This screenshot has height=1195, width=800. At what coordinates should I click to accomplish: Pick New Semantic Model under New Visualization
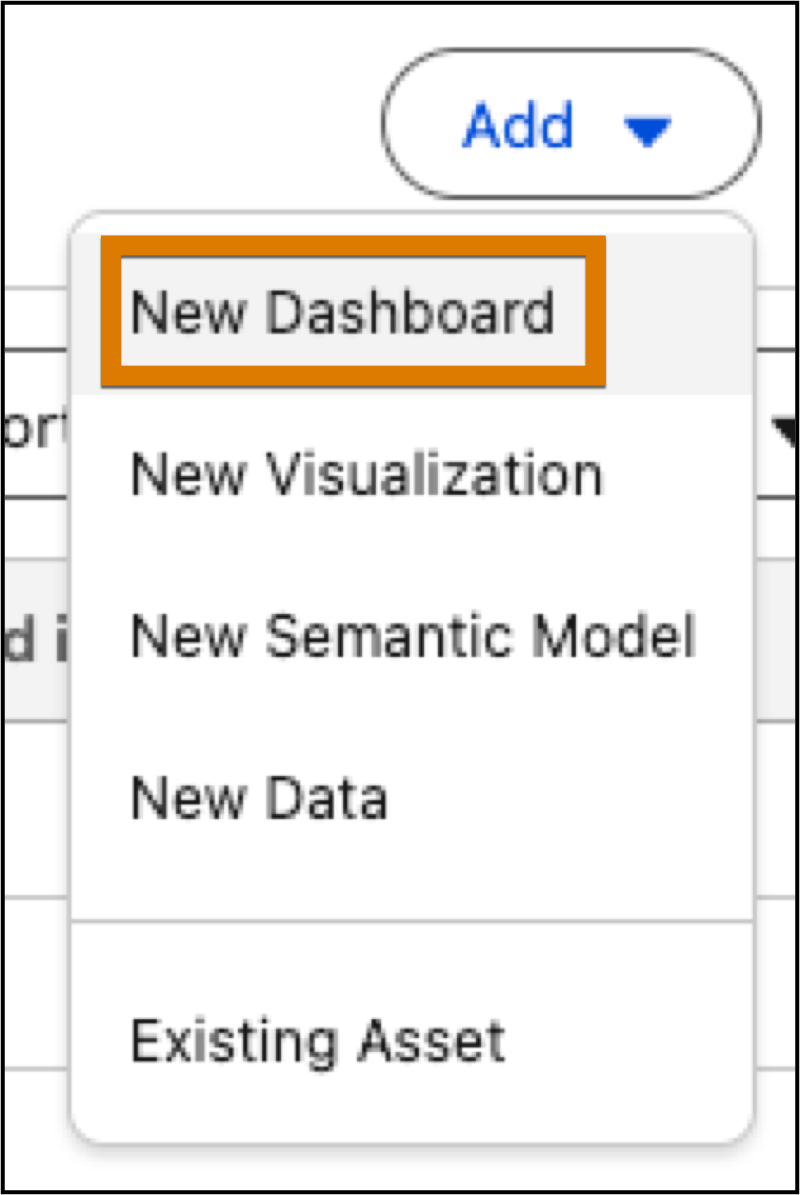[412, 637]
